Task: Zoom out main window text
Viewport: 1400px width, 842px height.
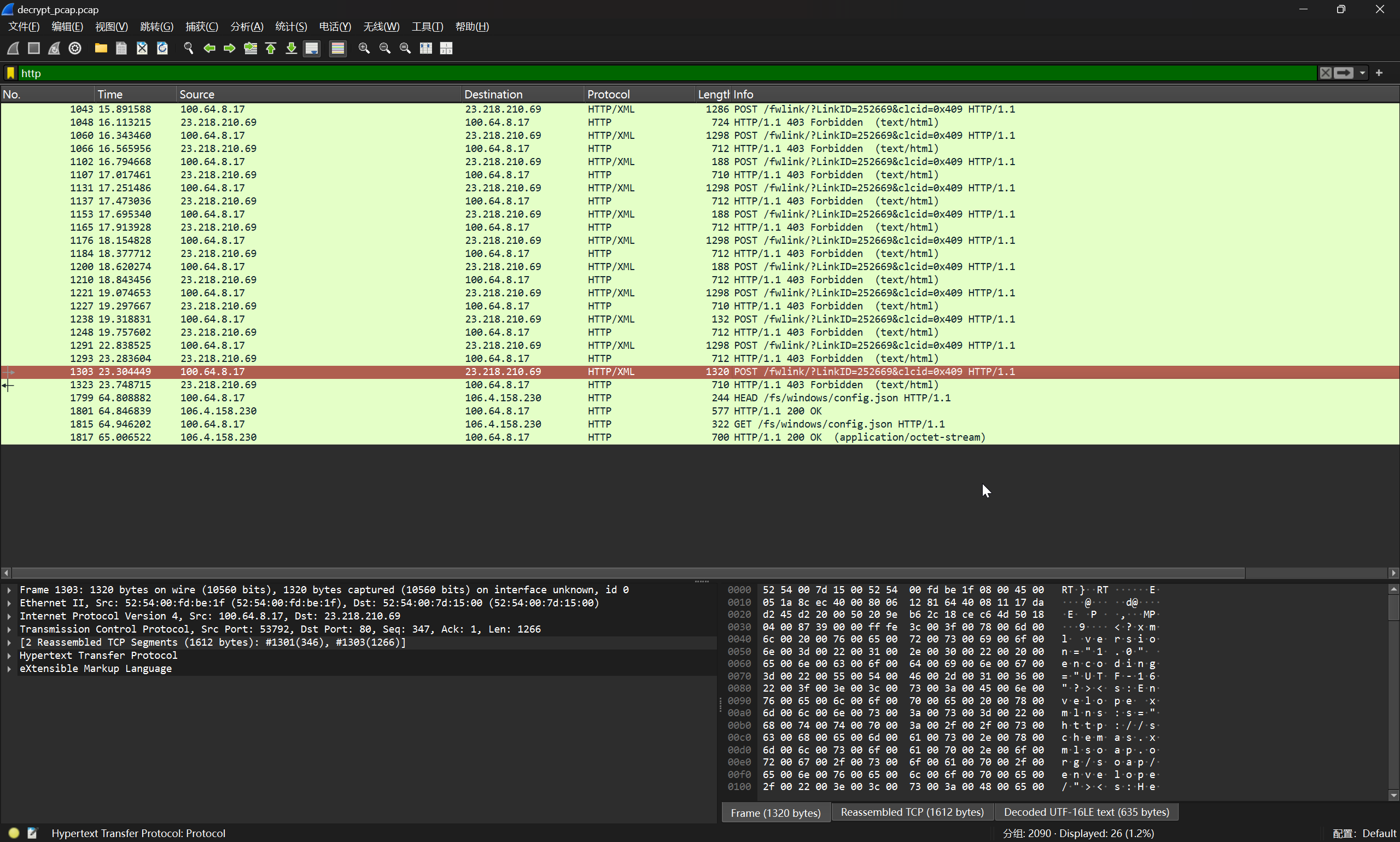Action: pos(385,48)
